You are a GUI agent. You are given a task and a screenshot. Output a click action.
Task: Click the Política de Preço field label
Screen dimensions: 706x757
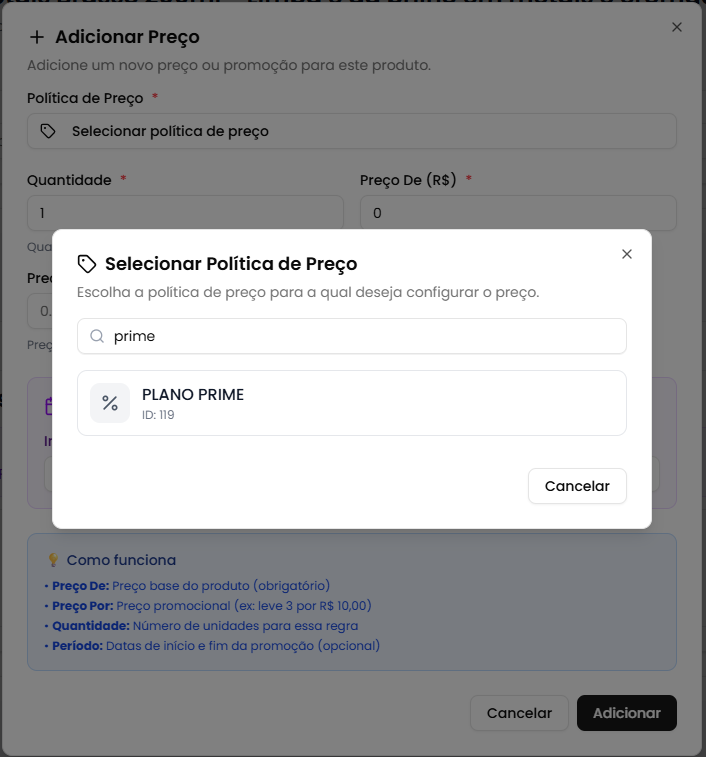[86, 98]
